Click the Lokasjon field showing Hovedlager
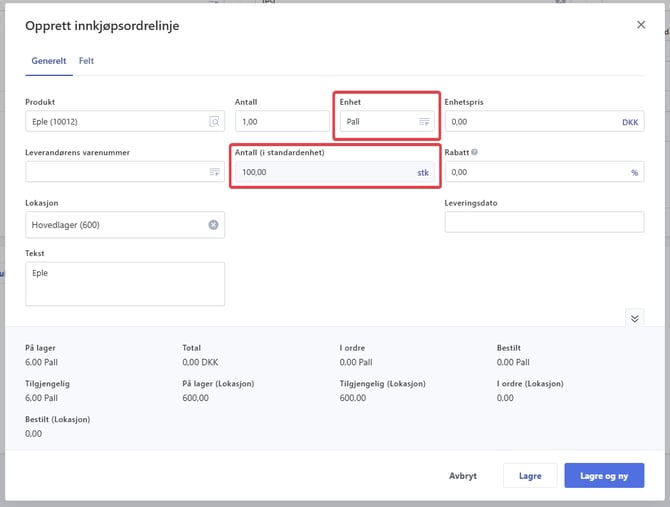 [x=115, y=225]
